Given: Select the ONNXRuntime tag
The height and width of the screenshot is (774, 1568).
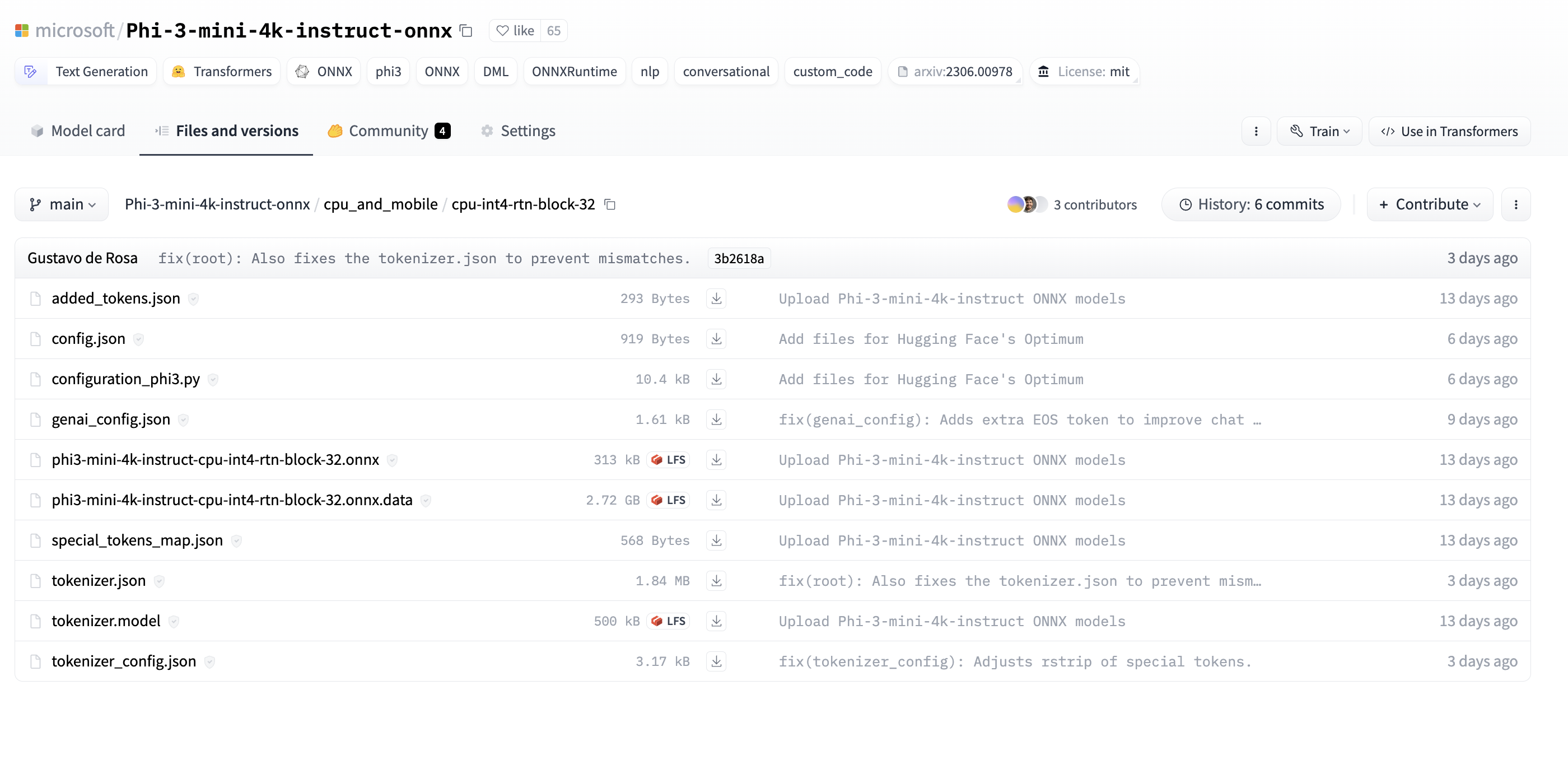Looking at the screenshot, I should coord(574,72).
